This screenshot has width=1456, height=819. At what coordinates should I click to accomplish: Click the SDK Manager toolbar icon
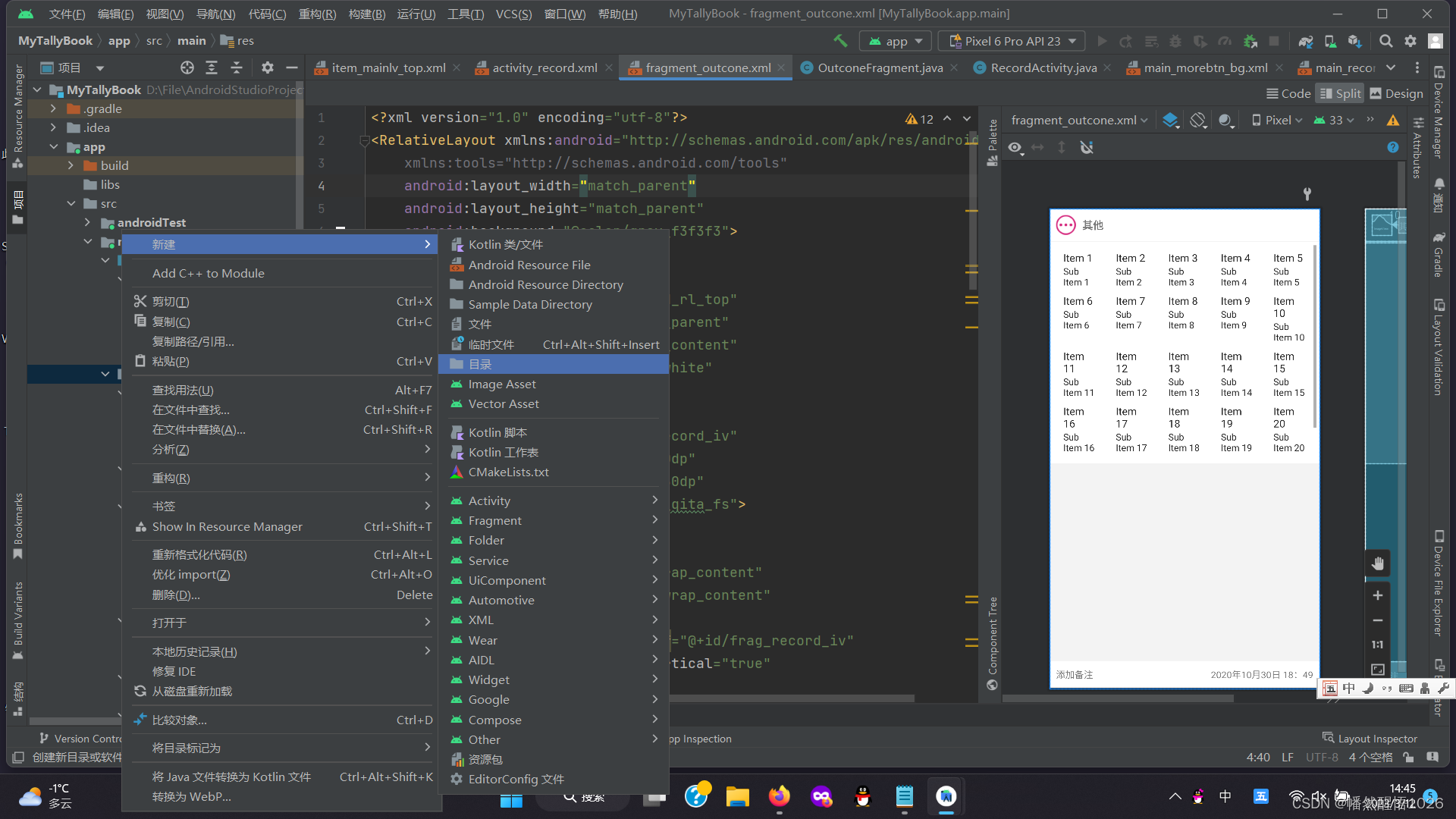(x=1354, y=41)
